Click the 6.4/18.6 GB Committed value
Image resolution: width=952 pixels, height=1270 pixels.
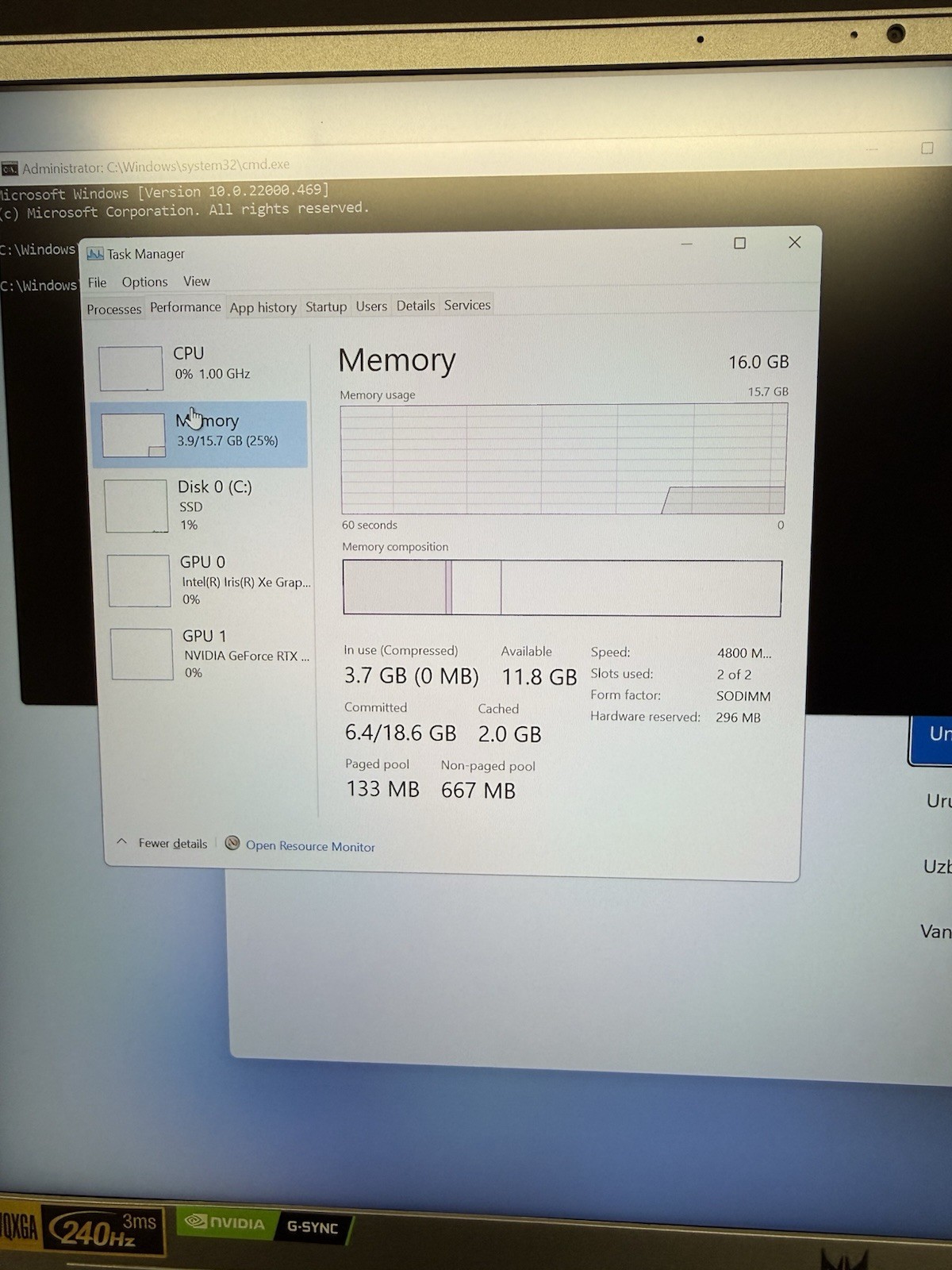401,733
